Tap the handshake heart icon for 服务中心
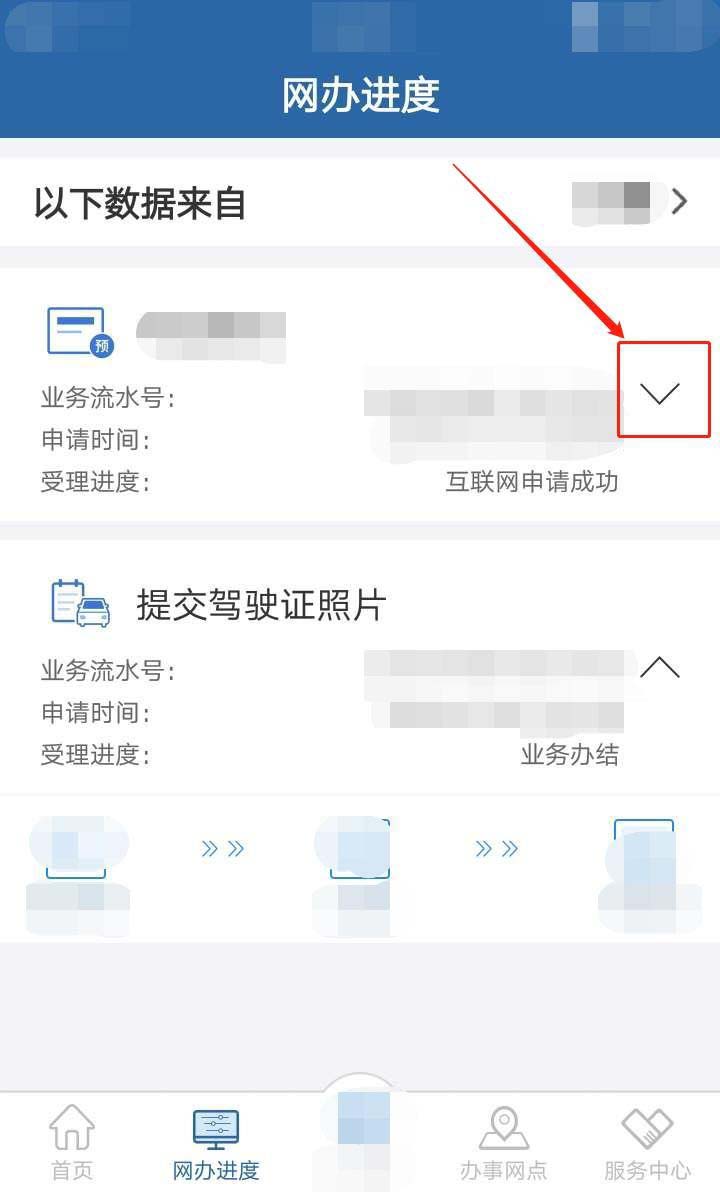Image resolution: width=720 pixels, height=1192 pixels. tap(647, 1127)
